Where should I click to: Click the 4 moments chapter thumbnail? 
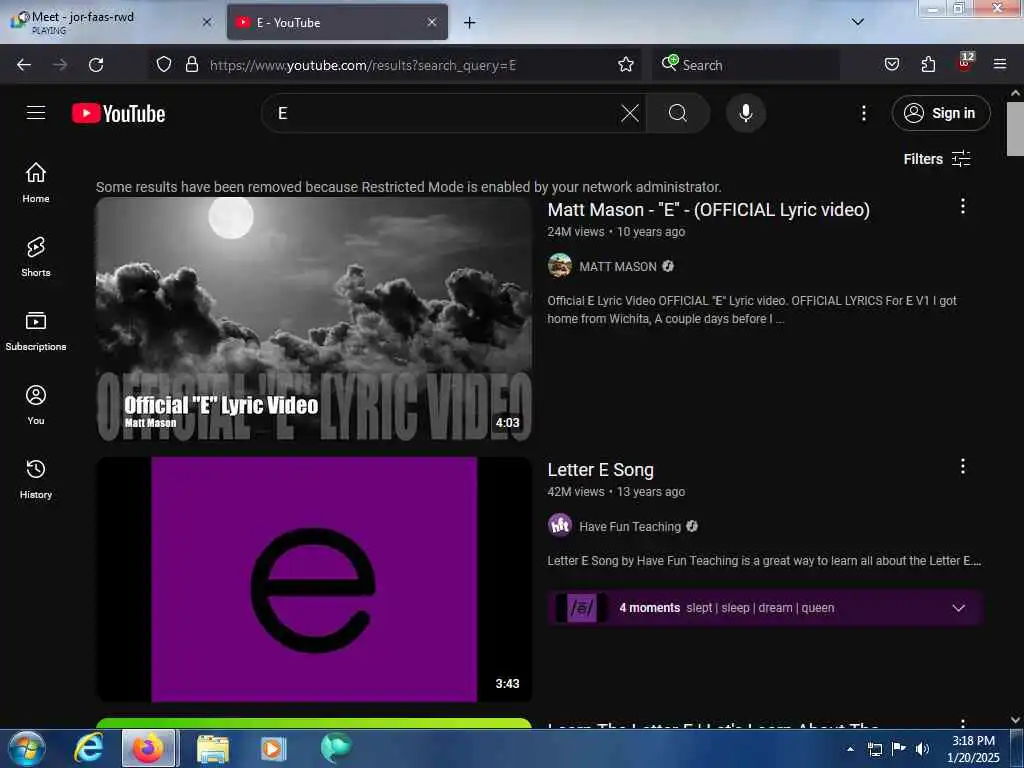582,608
